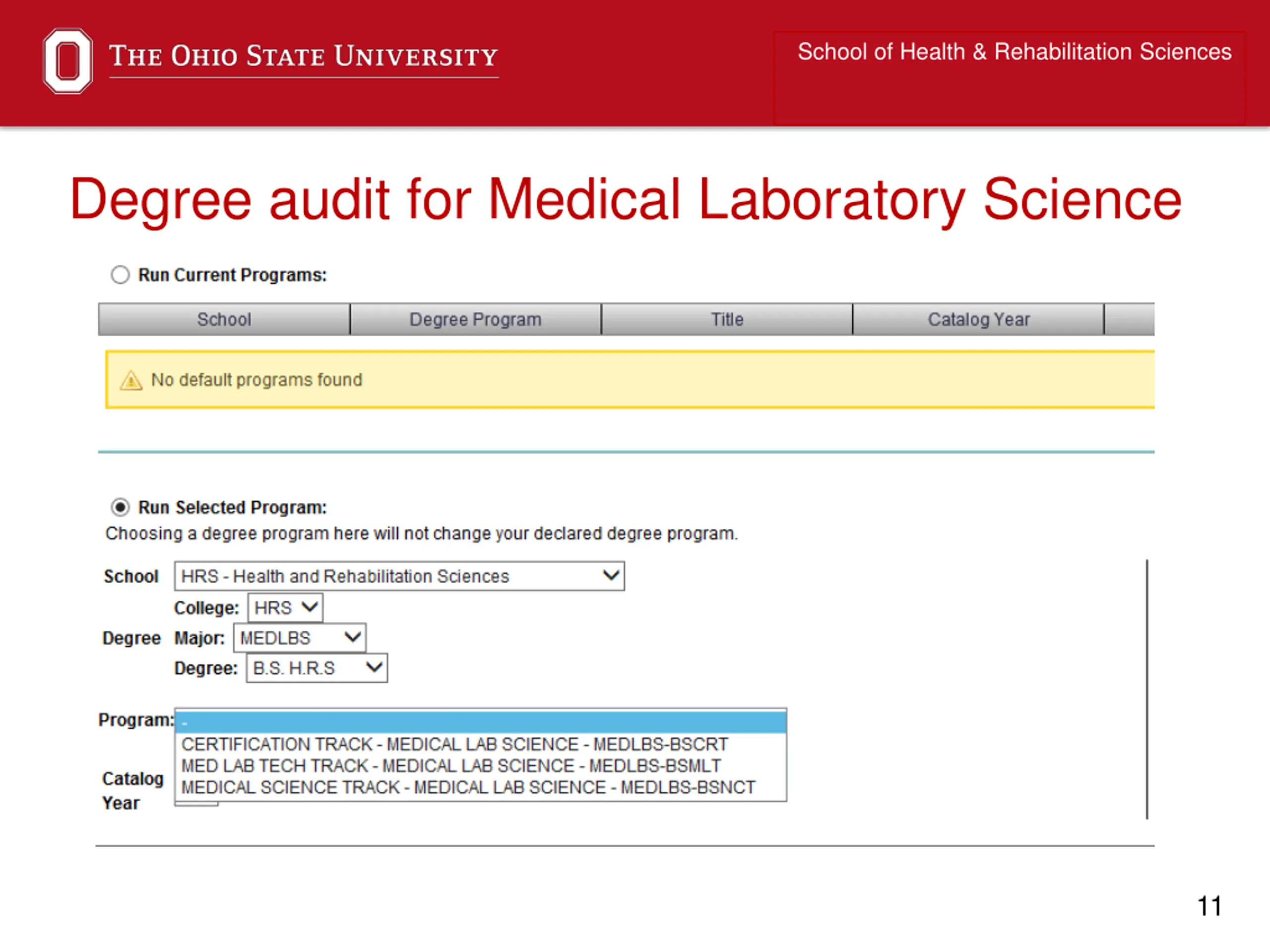Click The Ohio State University wordmark

click(304, 57)
